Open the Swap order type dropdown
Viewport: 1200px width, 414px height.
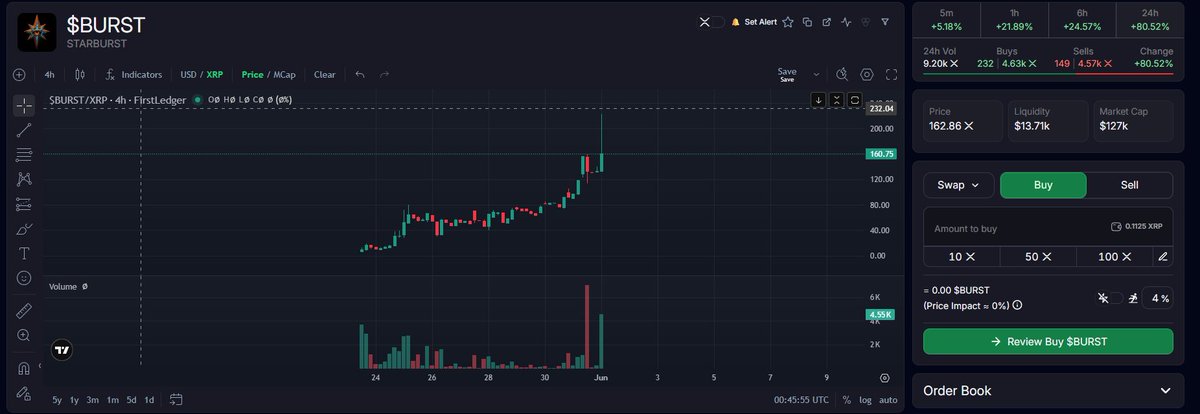[959, 185]
